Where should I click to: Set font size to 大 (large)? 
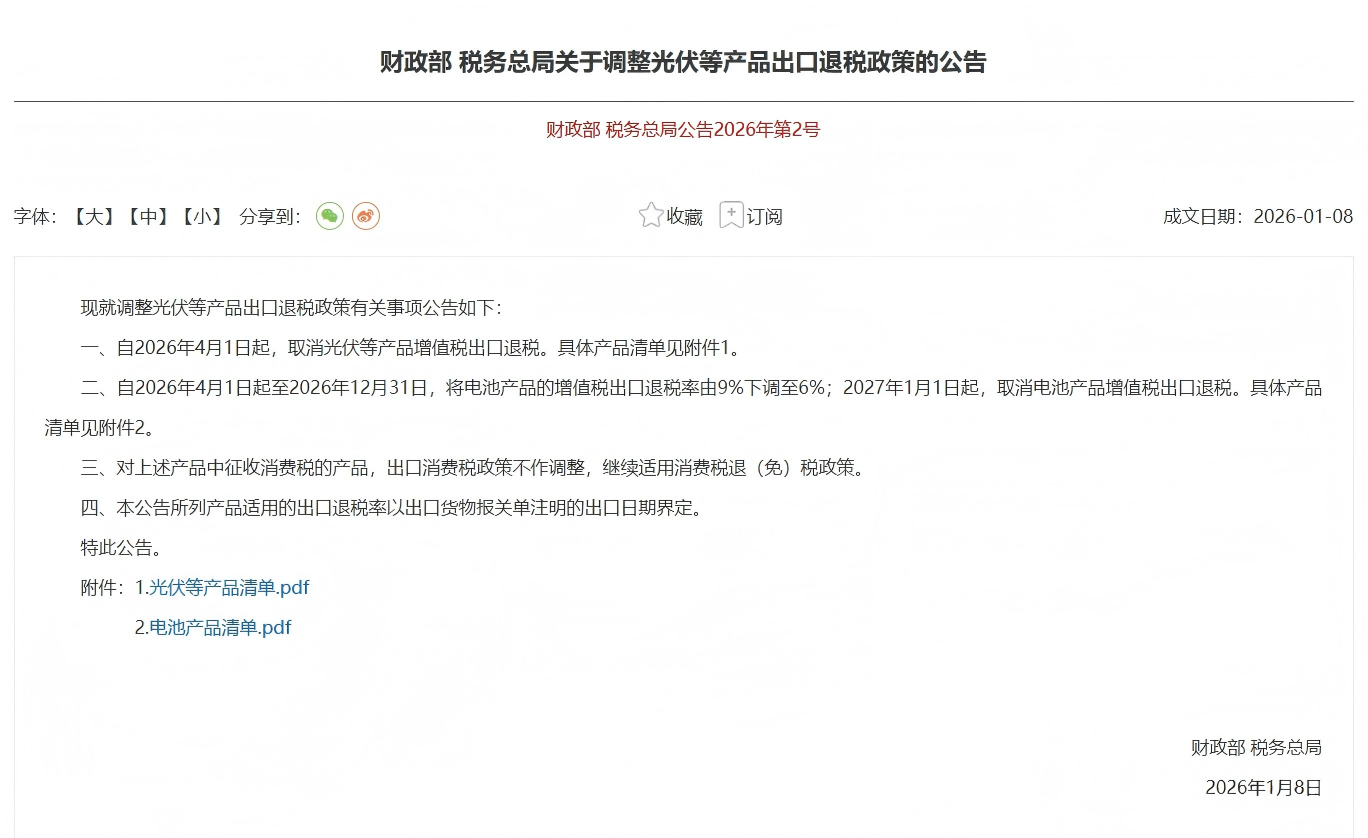pos(94,217)
